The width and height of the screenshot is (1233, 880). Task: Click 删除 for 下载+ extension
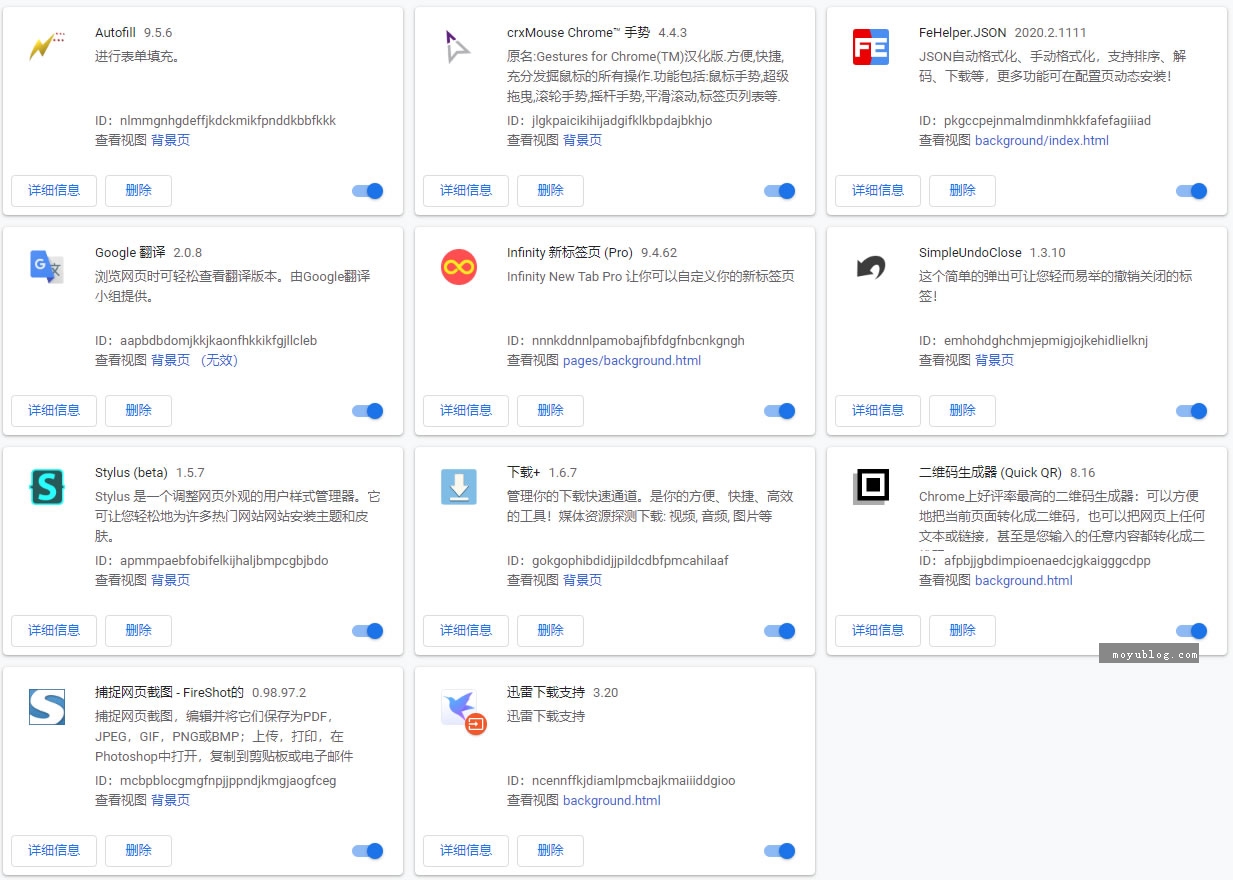550,630
